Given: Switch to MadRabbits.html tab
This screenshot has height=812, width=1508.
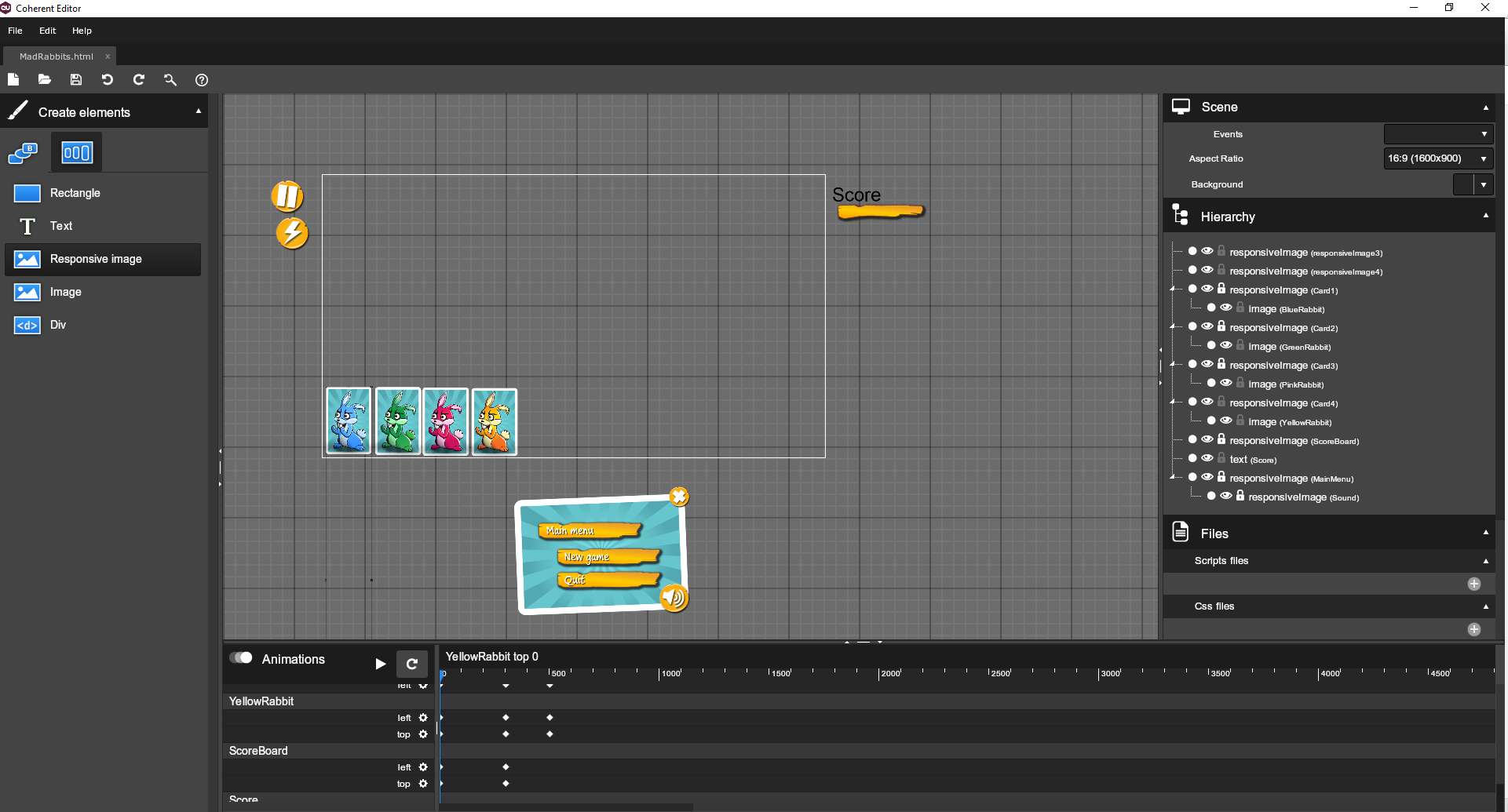Looking at the screenshot, I should (57, 56).
